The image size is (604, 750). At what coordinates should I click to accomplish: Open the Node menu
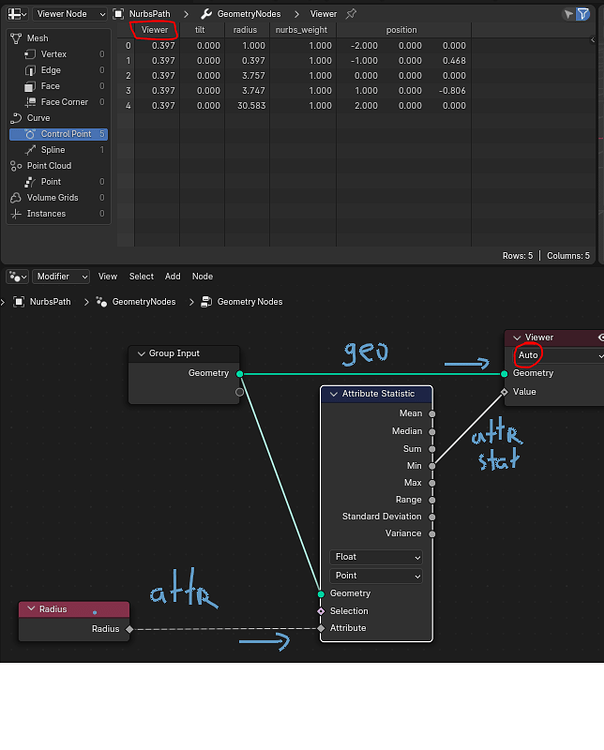(x=202, y=276)
